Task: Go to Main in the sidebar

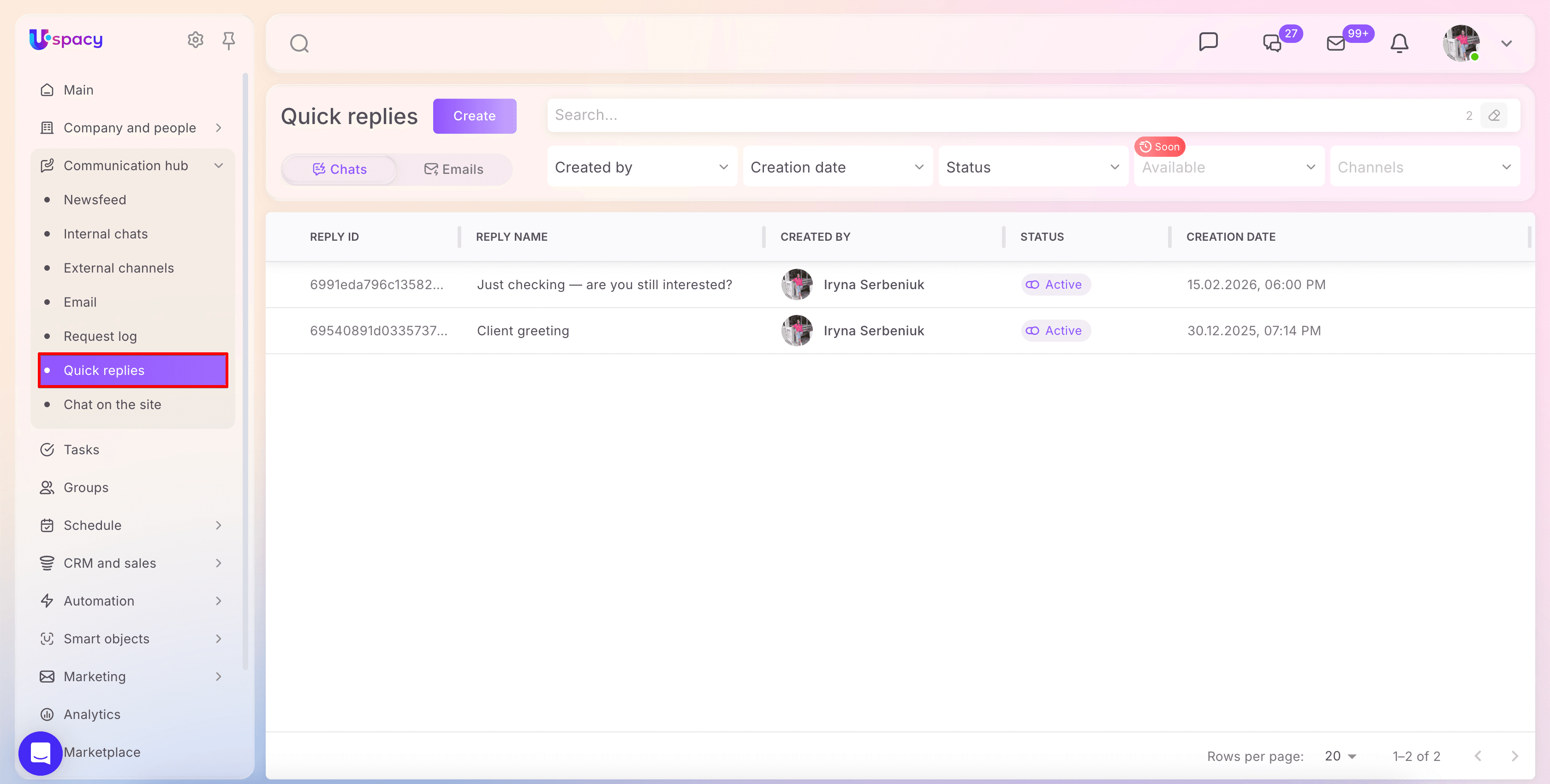Action: coord(132,89)
